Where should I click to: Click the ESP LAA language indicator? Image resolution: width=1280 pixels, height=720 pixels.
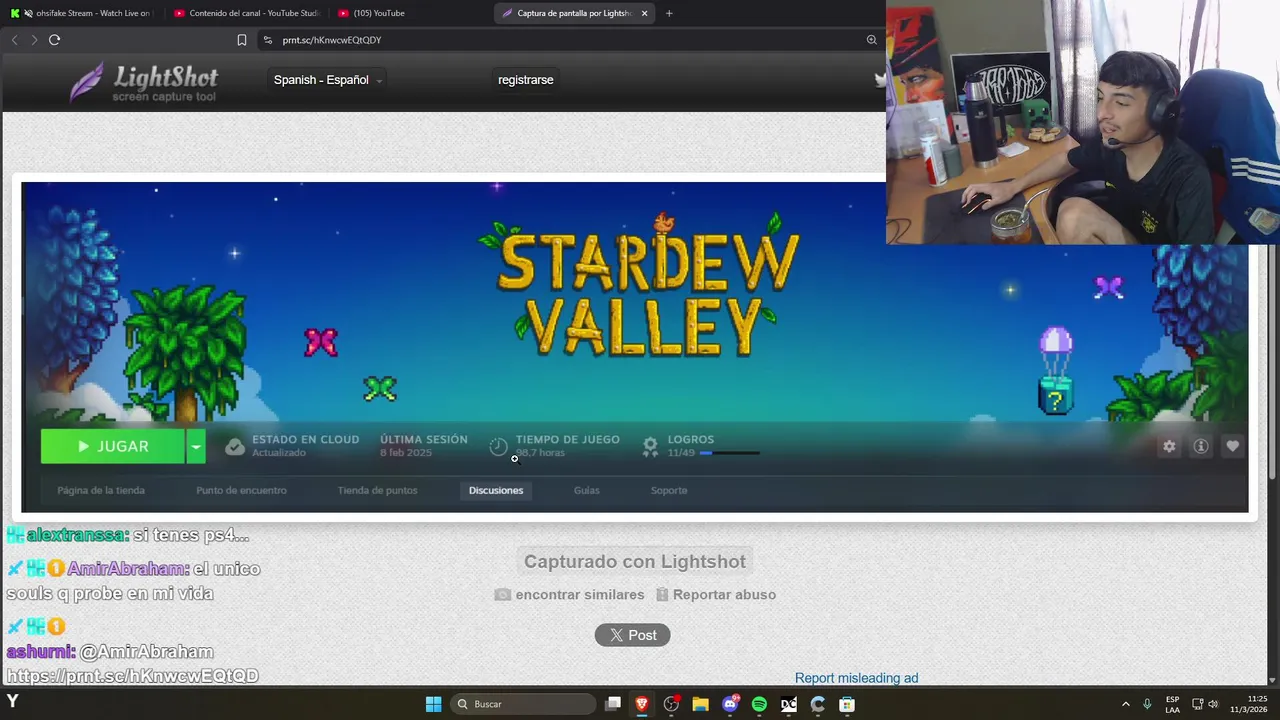tap(1172, 704)
